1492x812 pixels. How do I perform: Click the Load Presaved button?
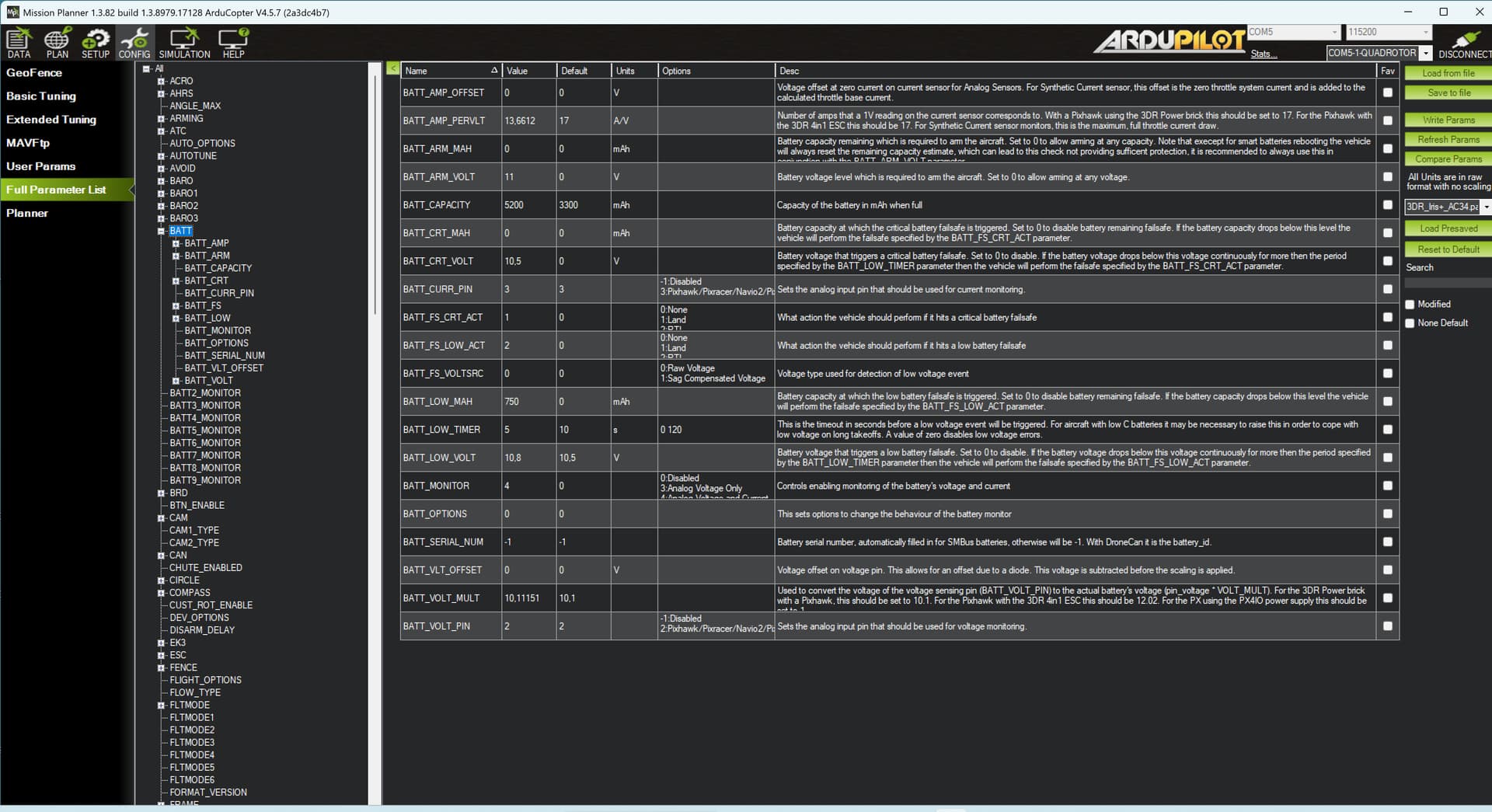click(1448, 228)
